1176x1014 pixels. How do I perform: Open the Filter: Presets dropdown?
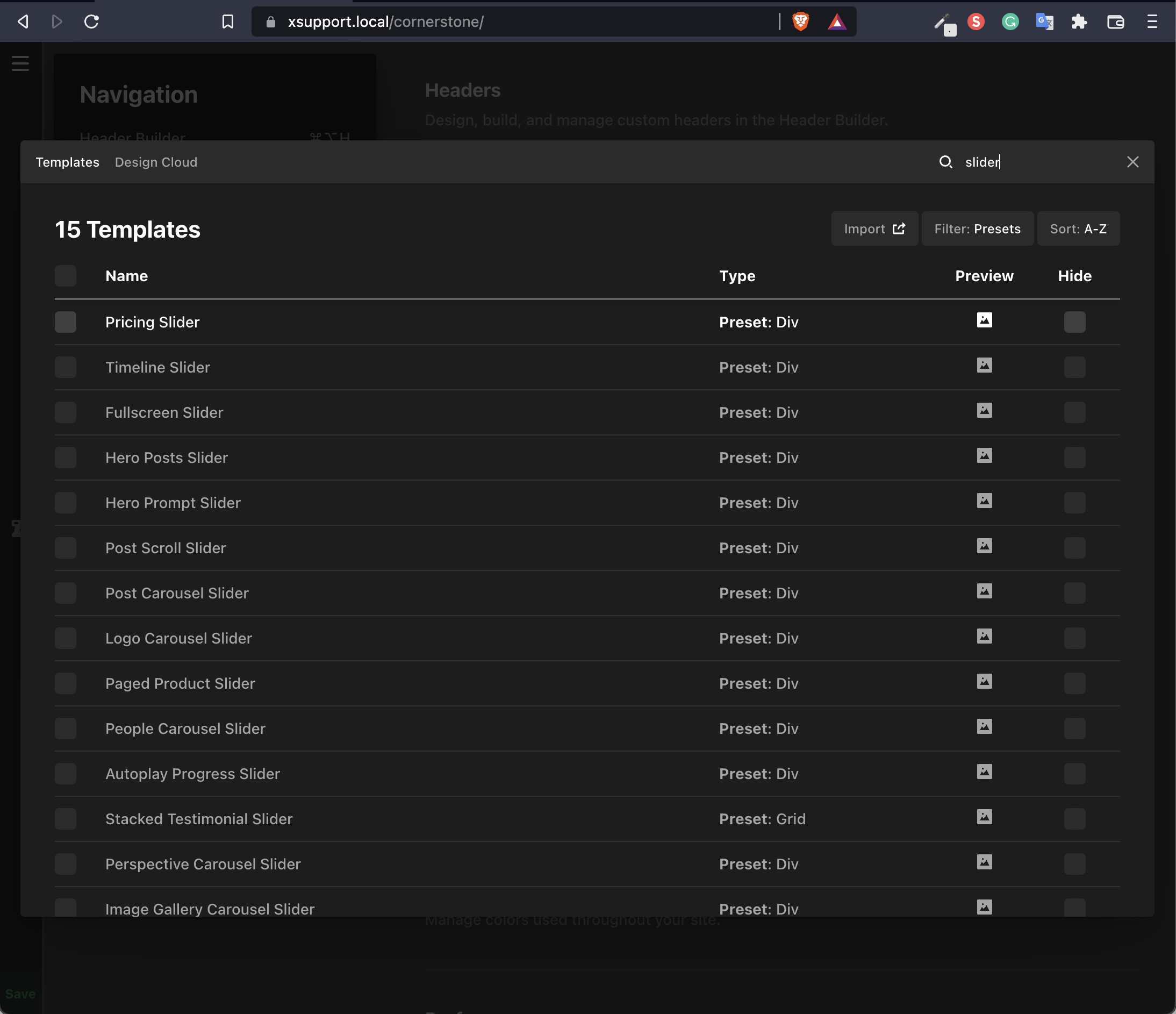click(977, 229)
